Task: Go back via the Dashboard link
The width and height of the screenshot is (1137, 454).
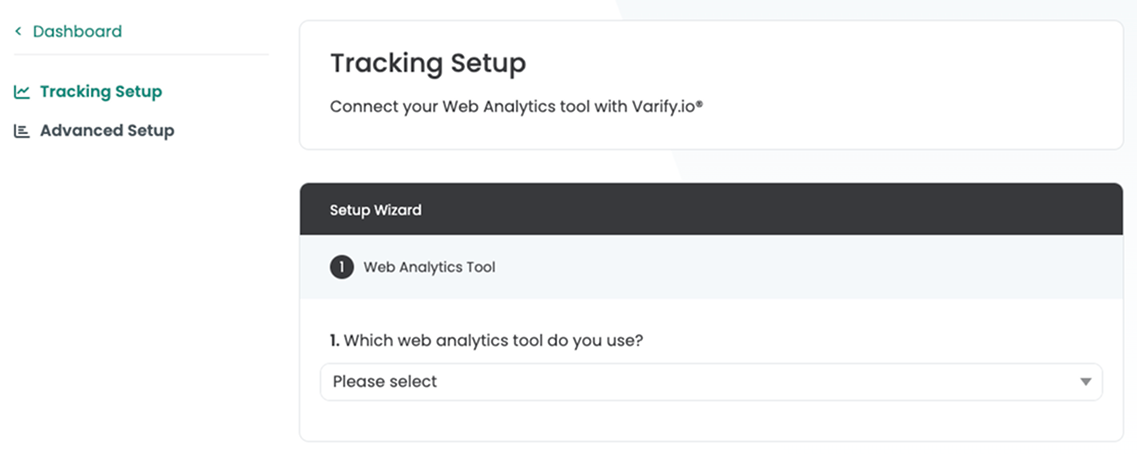Action: [77, 31]
